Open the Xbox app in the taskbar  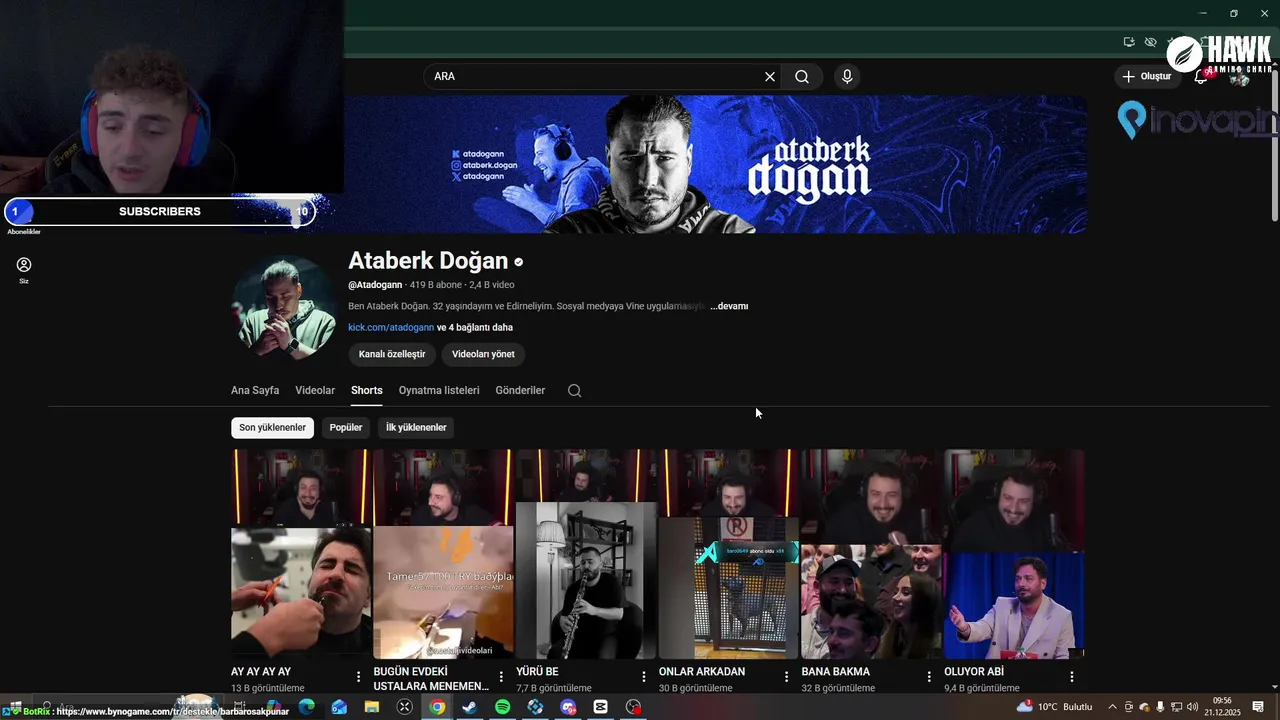(x=404, y=707)
